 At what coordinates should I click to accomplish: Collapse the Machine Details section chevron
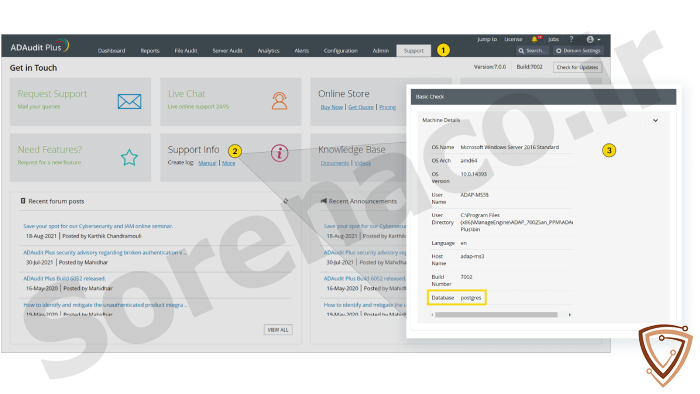point(655,120)
